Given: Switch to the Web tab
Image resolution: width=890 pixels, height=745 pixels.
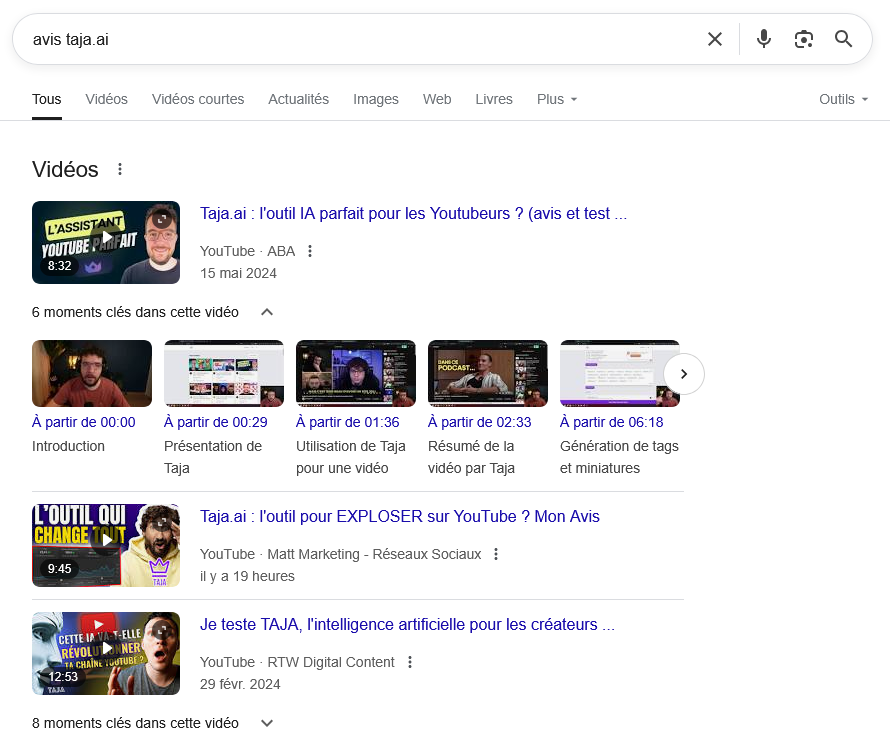Looking at the screenshot, I should coord(437,99).
